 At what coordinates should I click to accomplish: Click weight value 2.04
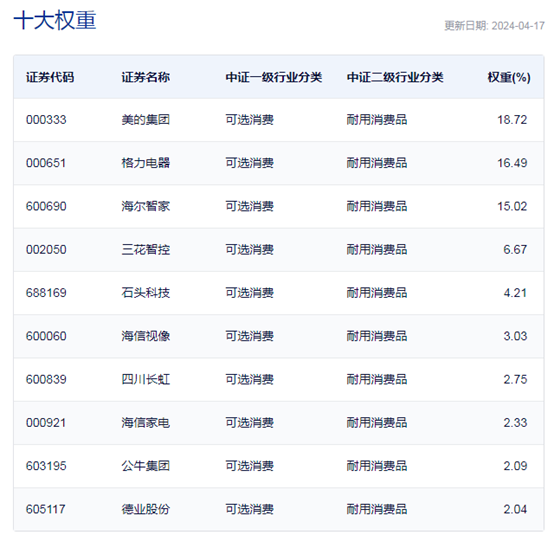[x=515, y=509]
